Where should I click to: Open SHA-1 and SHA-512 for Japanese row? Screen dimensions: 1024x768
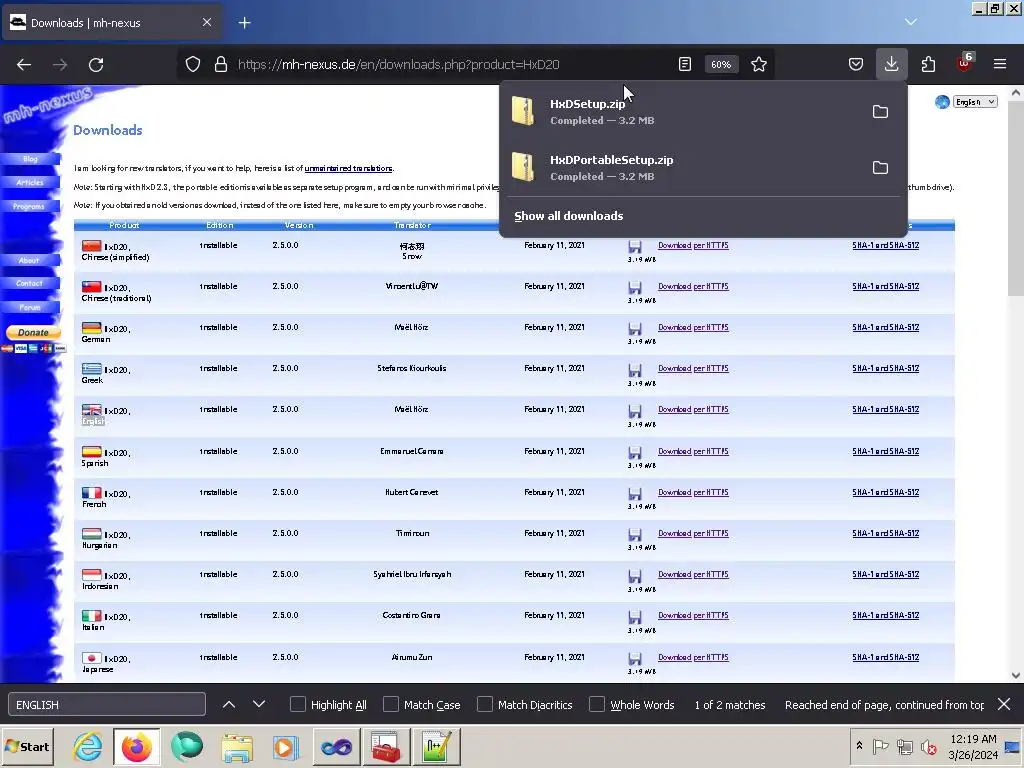[x=886, y=658]
